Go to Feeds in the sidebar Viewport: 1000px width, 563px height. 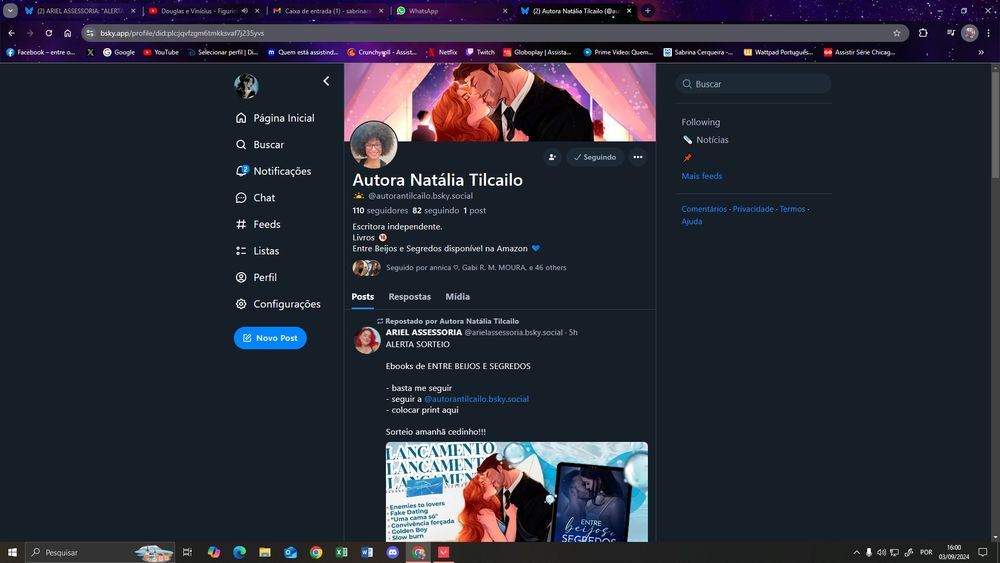tap(258, 224)
